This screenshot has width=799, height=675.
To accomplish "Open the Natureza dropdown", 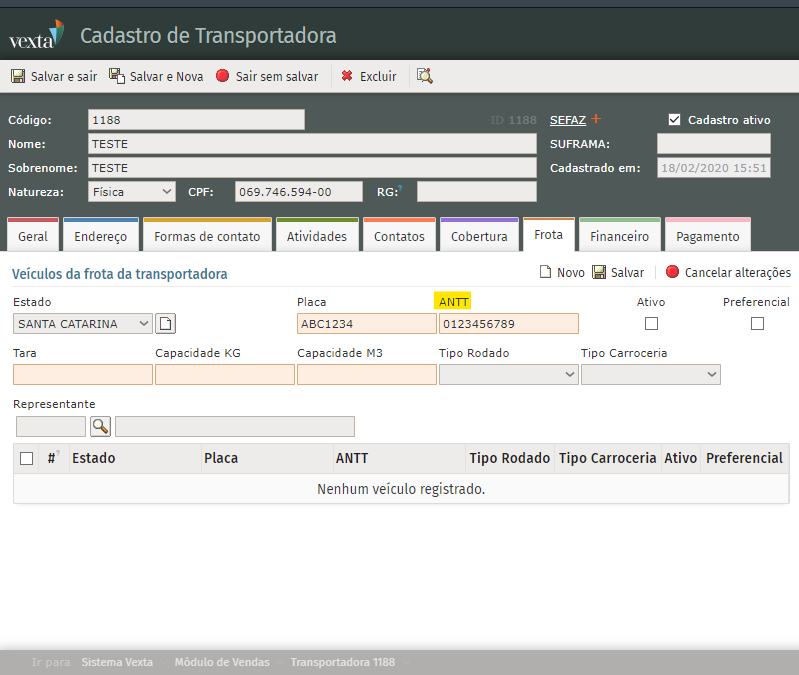I will click(132, 191).
